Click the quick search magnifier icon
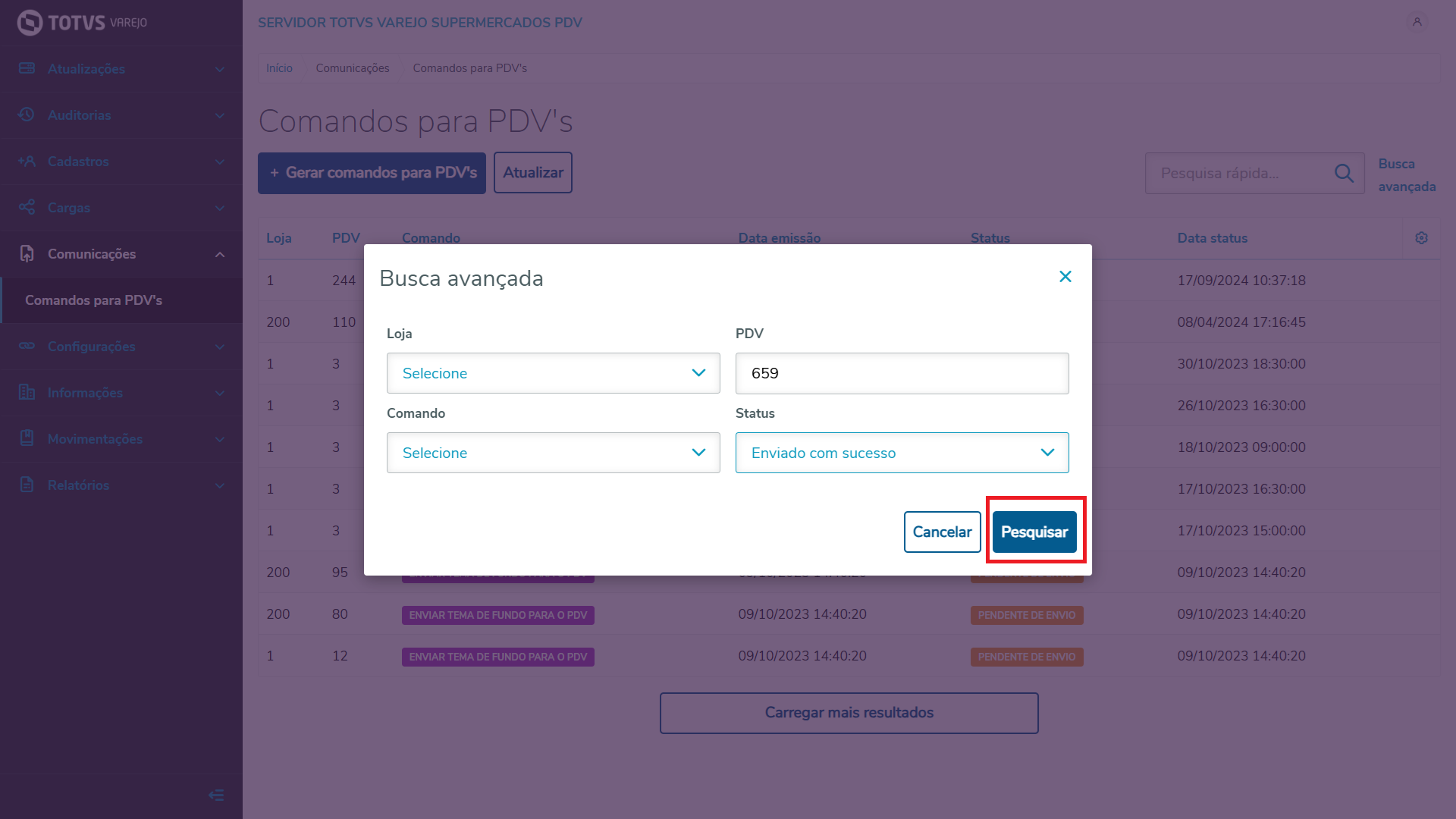Screen dimensions: 1456x819 [x=1344, y=174]
